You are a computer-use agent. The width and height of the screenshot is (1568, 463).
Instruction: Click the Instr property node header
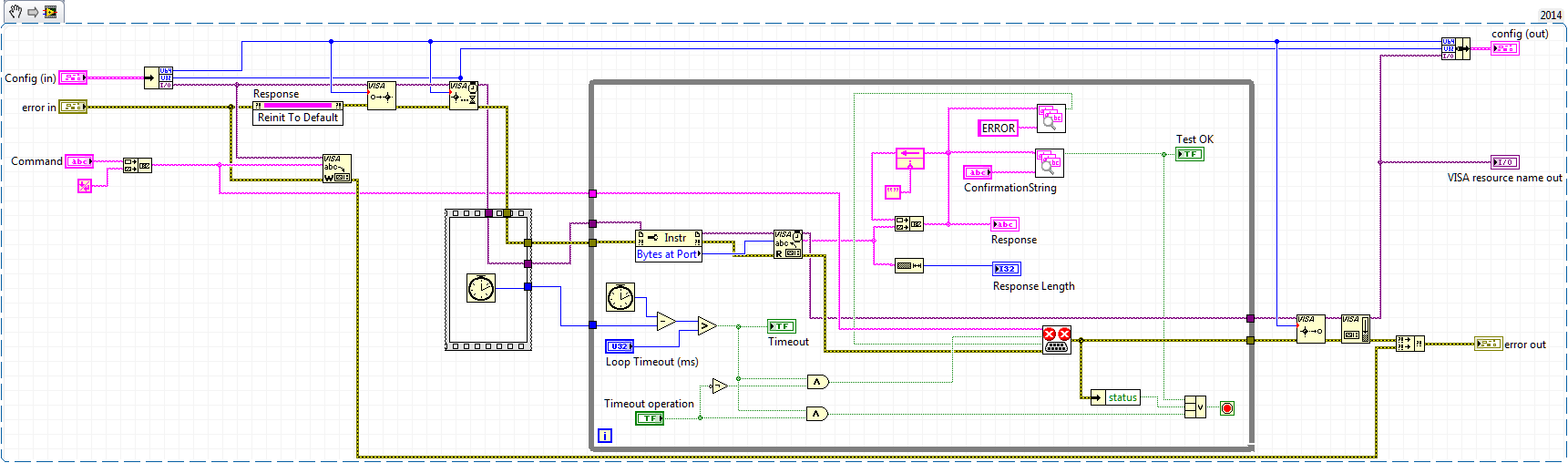click(x=669, y=238)
